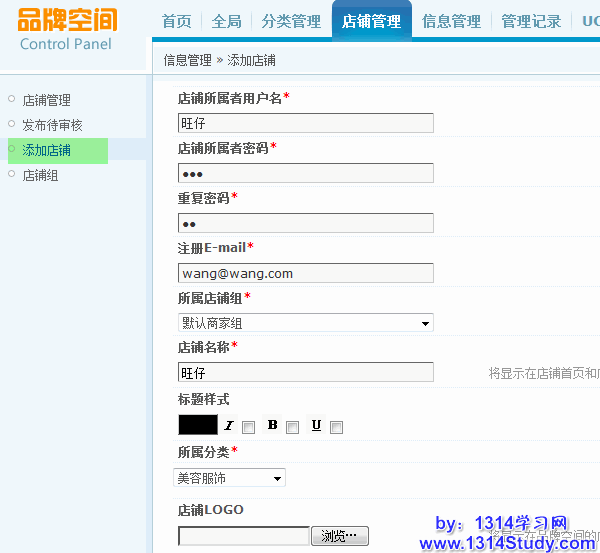Focus the 店铺所属者用户名 field

click(305, 123)
